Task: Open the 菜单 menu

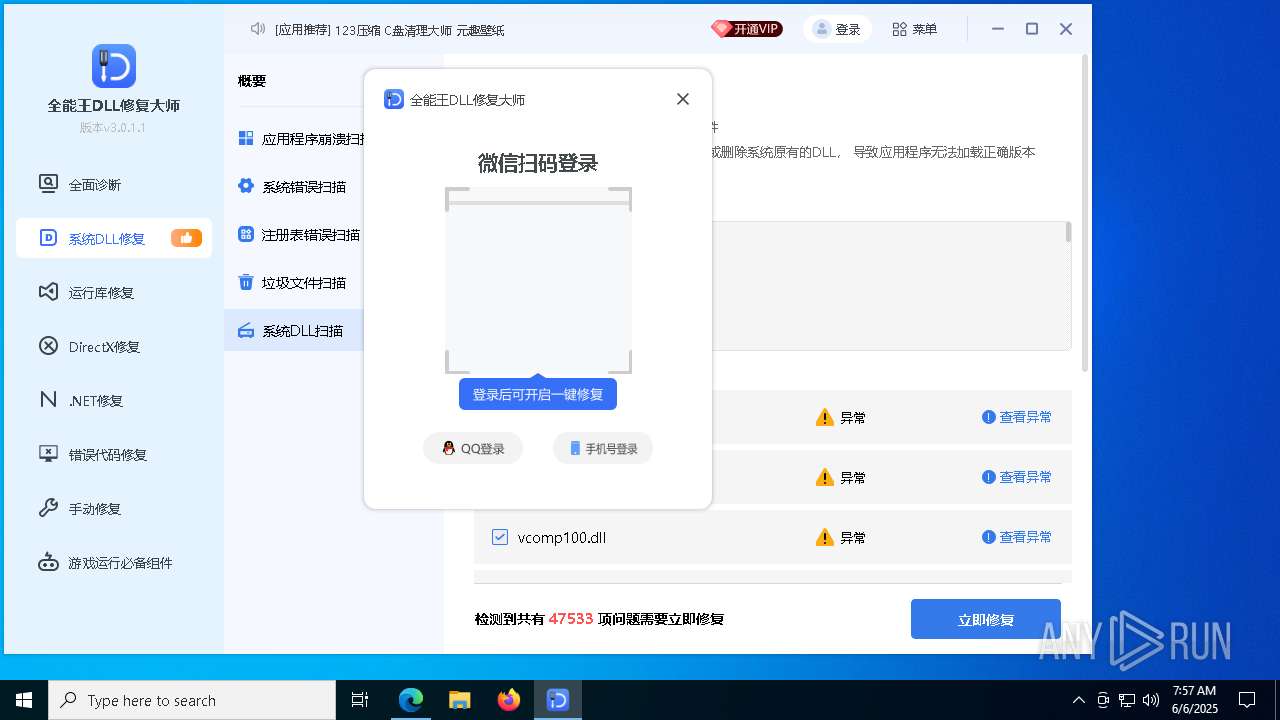Action: (x=914, y=29)
